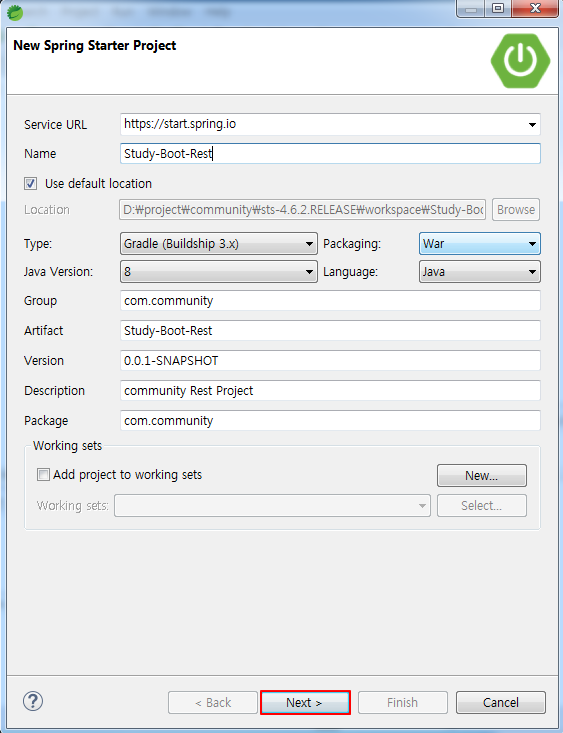Click the New... working set button
The width and height of the screenshot is (563, 733).
pos(482,475)
